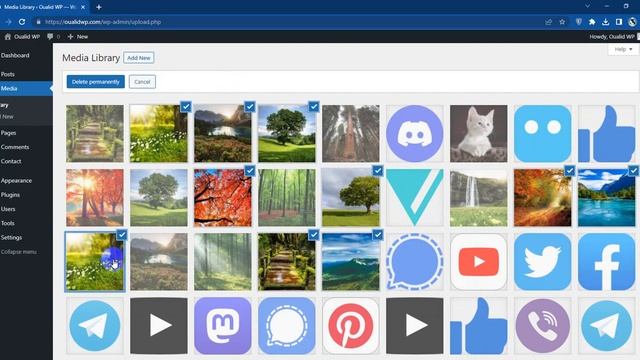Open the browser share icon

(x=549, y=22)
